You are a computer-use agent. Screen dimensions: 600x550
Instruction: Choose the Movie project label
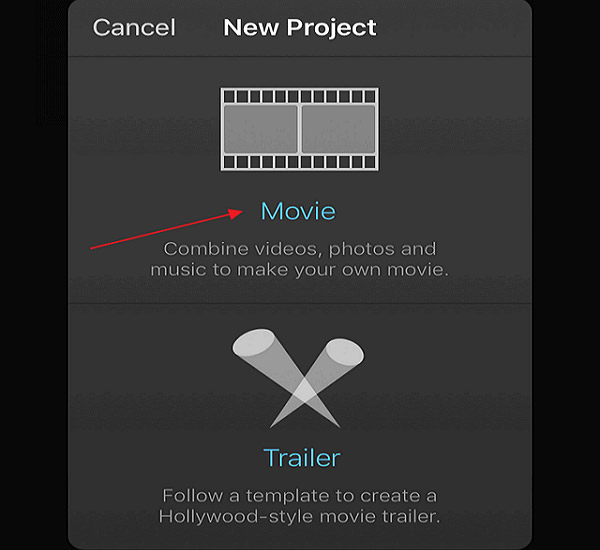pyautogui.click(x=298, y=211)
